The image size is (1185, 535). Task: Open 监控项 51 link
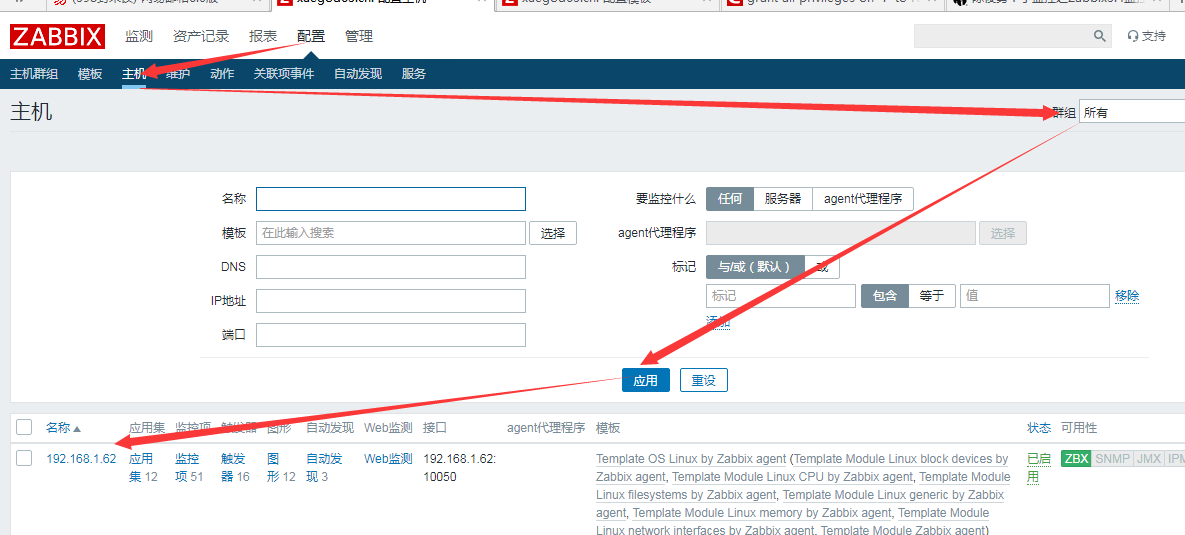pyautogui.click(x=189, y=468)
